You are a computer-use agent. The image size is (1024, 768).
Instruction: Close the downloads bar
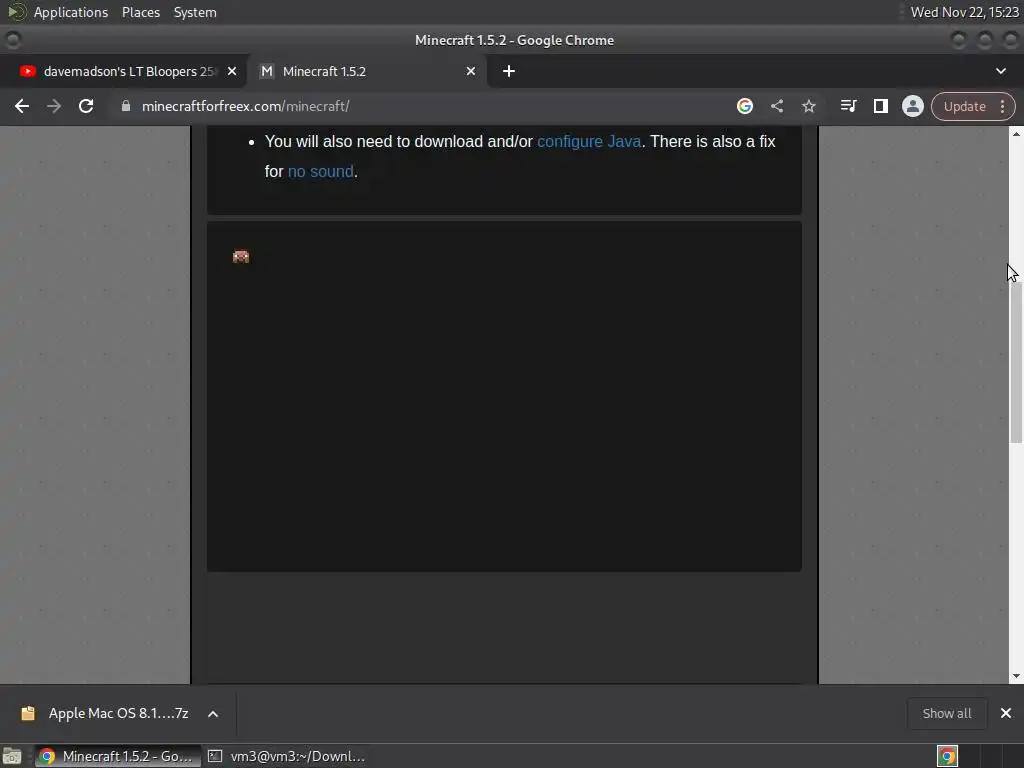pos(1006,713)
